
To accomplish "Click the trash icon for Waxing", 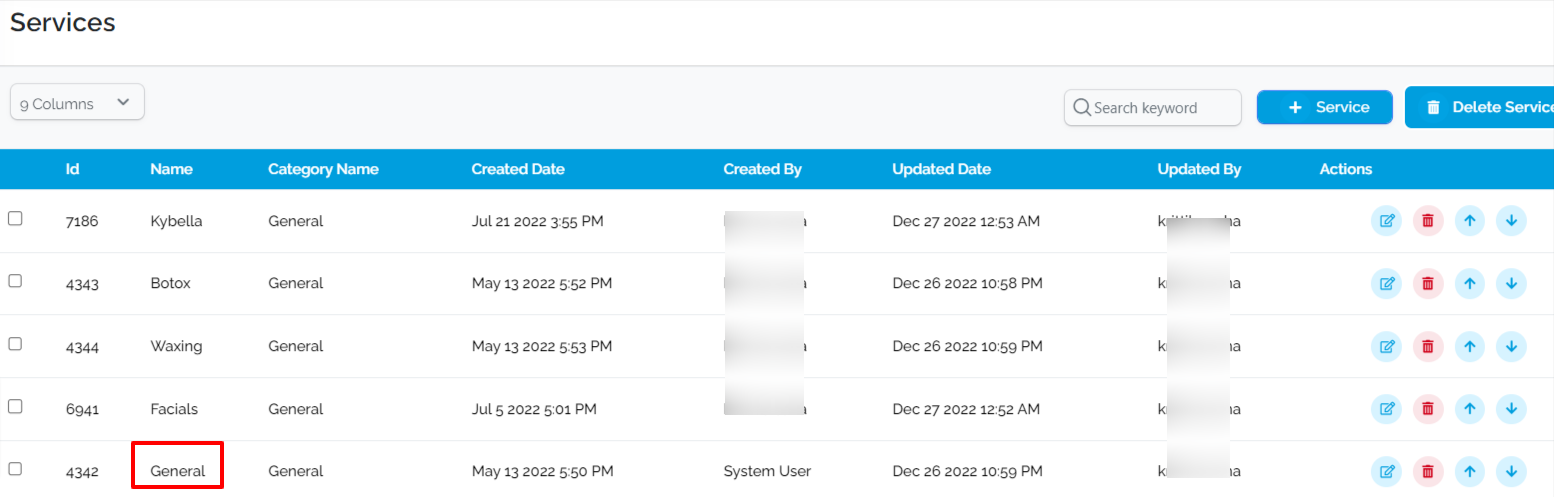I will (x=1428, y=347).
